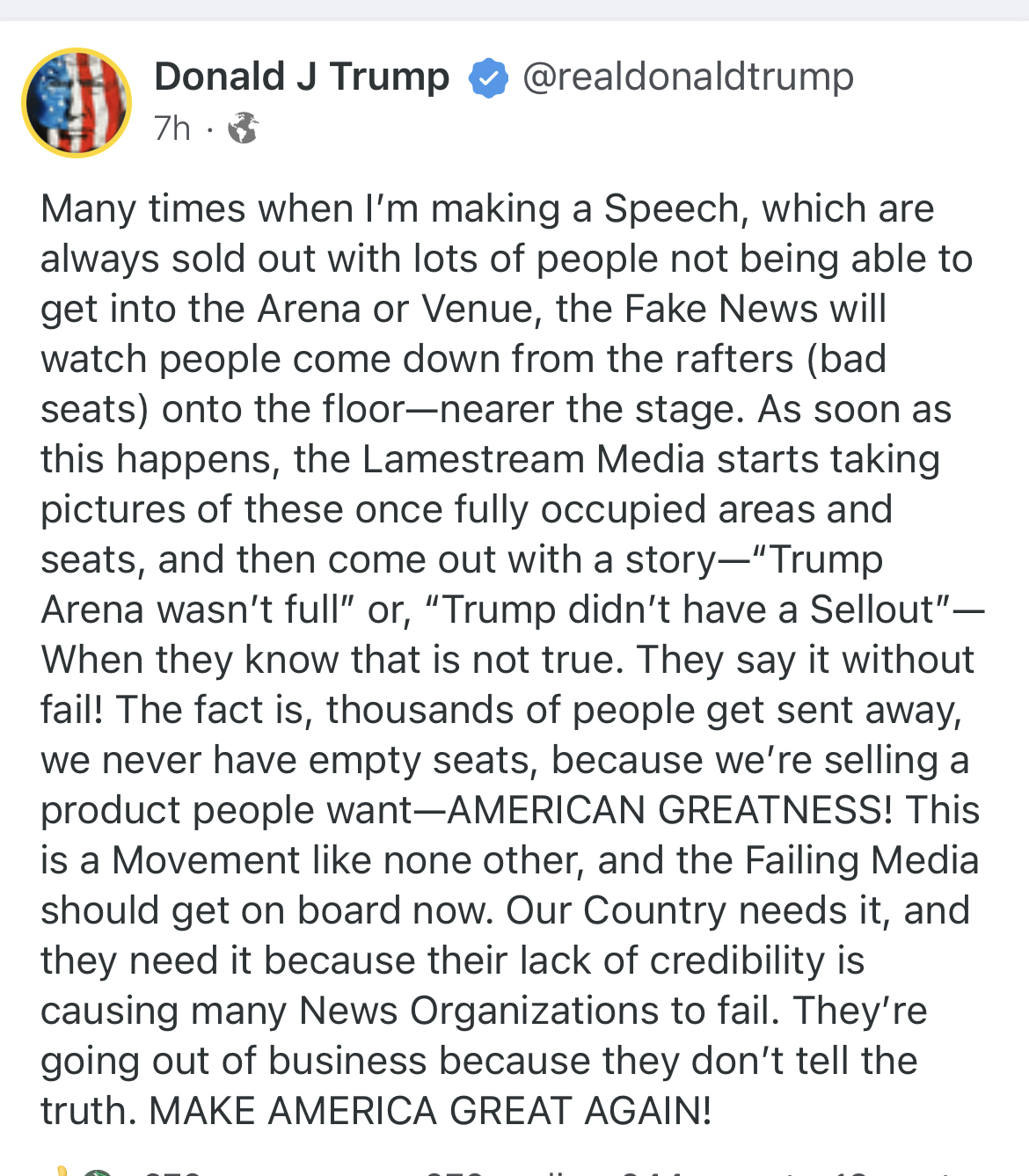
Task: Click the 'Failing Media' phrase in post
Action: click(x=861, y=860)
